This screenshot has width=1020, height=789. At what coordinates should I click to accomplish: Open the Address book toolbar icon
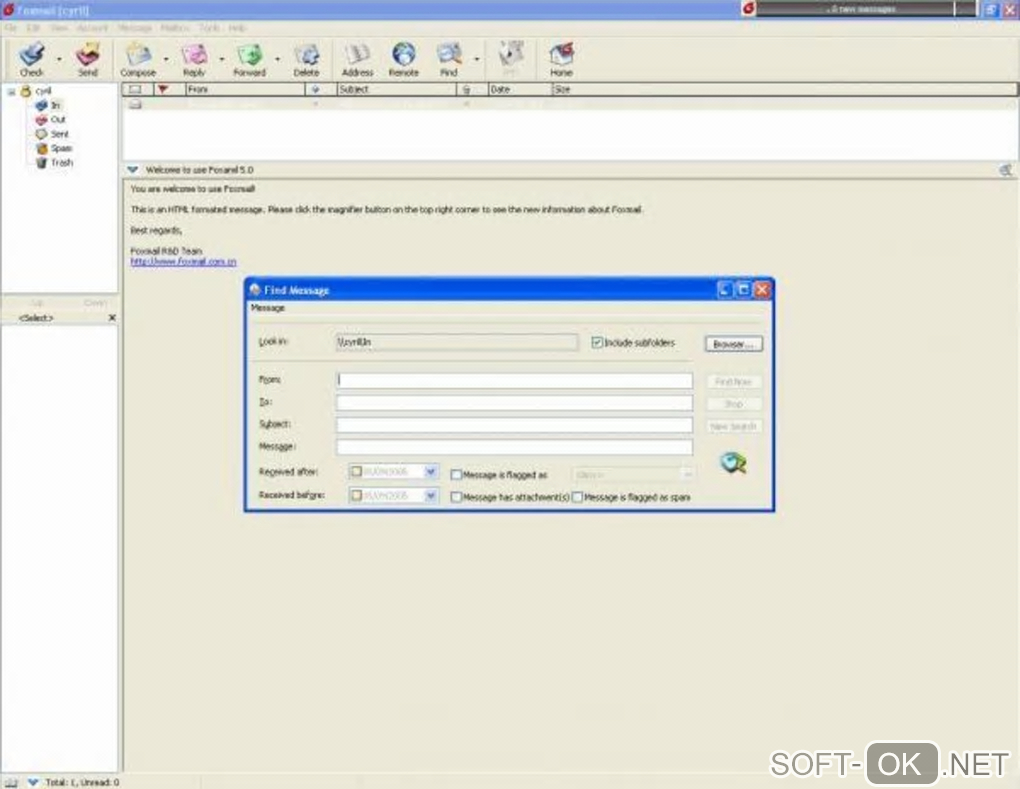pyautogui.click(x=357, y=55)
